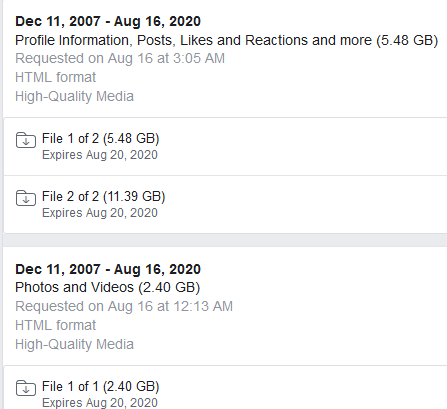Click the gray divider between download requests
This screenshot has height=409, width=447.
[225, 240]
